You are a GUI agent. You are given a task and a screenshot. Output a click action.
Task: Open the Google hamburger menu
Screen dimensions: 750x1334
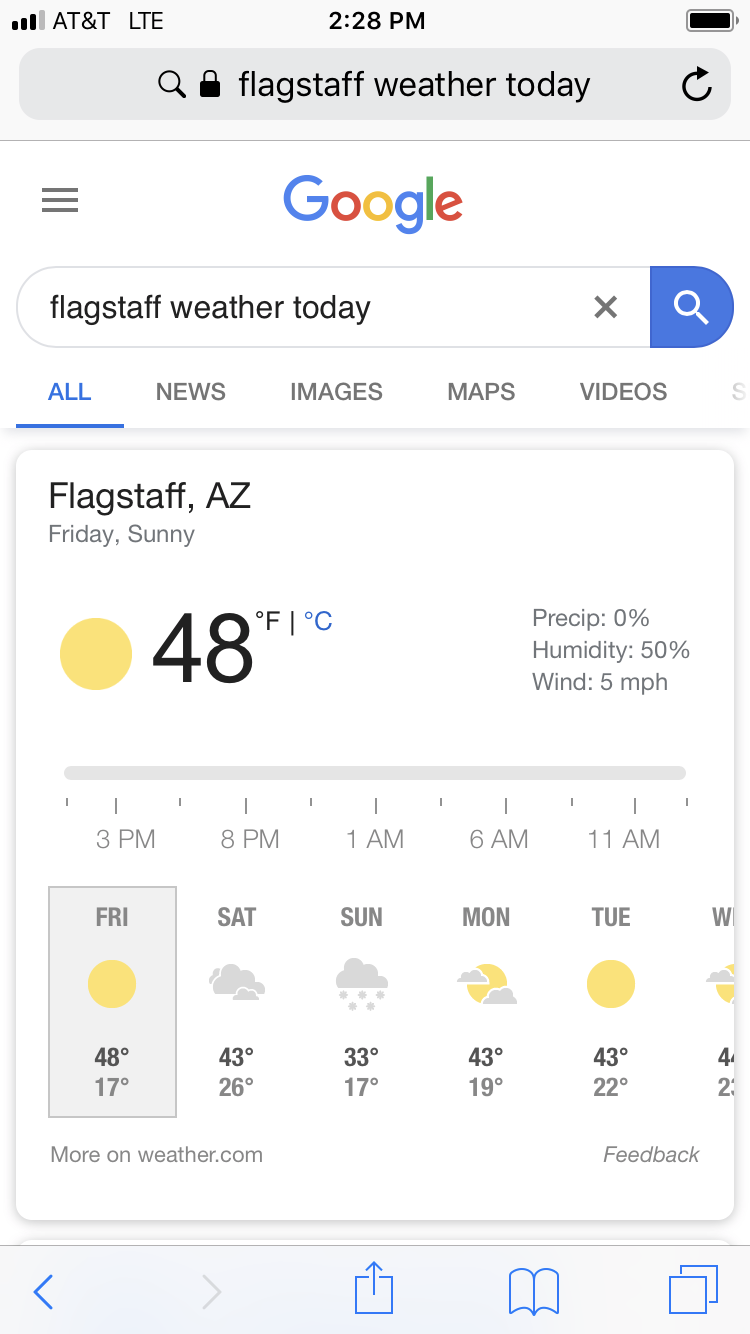click(60, 201)
